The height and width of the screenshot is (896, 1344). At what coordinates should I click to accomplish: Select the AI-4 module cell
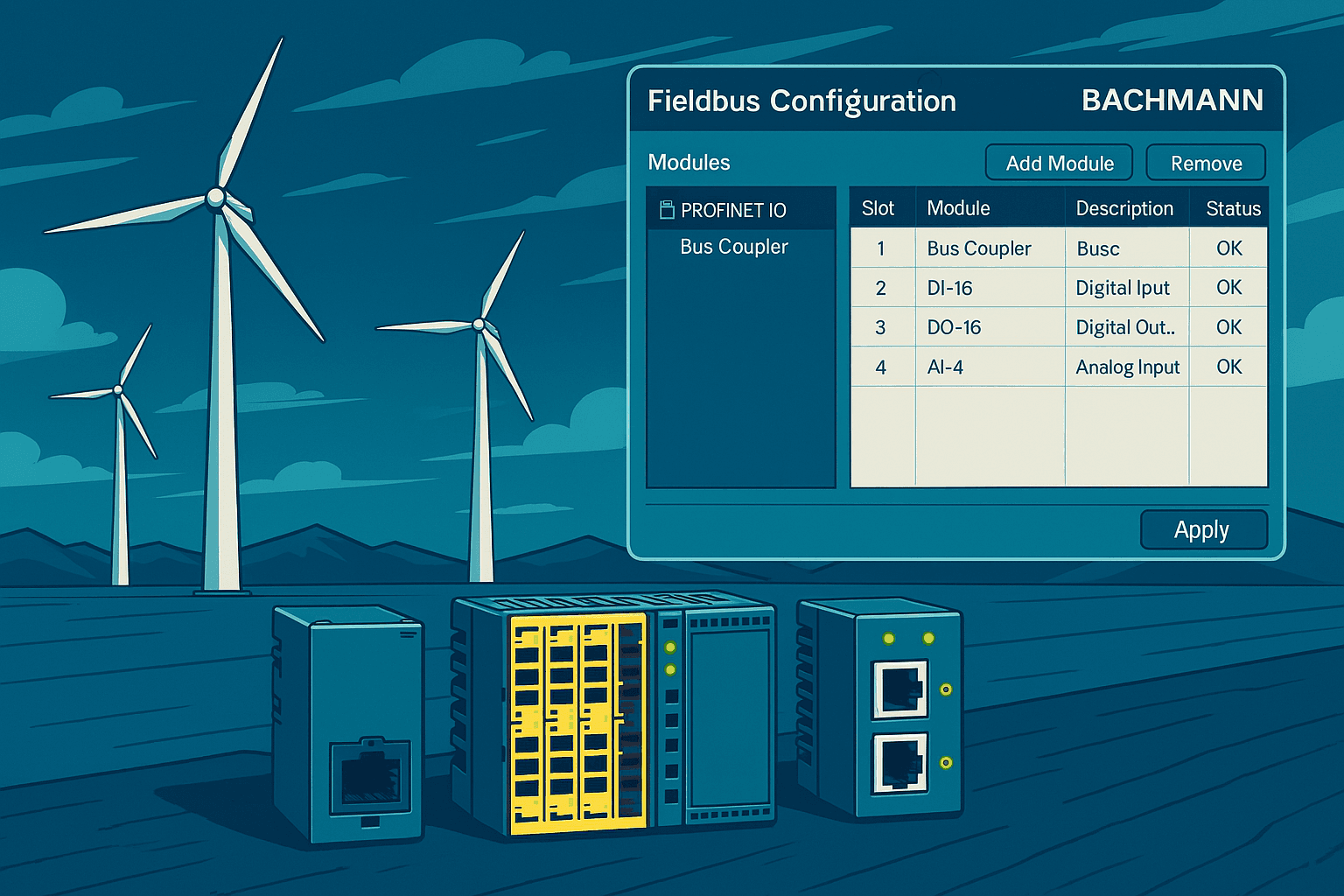[990, 367]
